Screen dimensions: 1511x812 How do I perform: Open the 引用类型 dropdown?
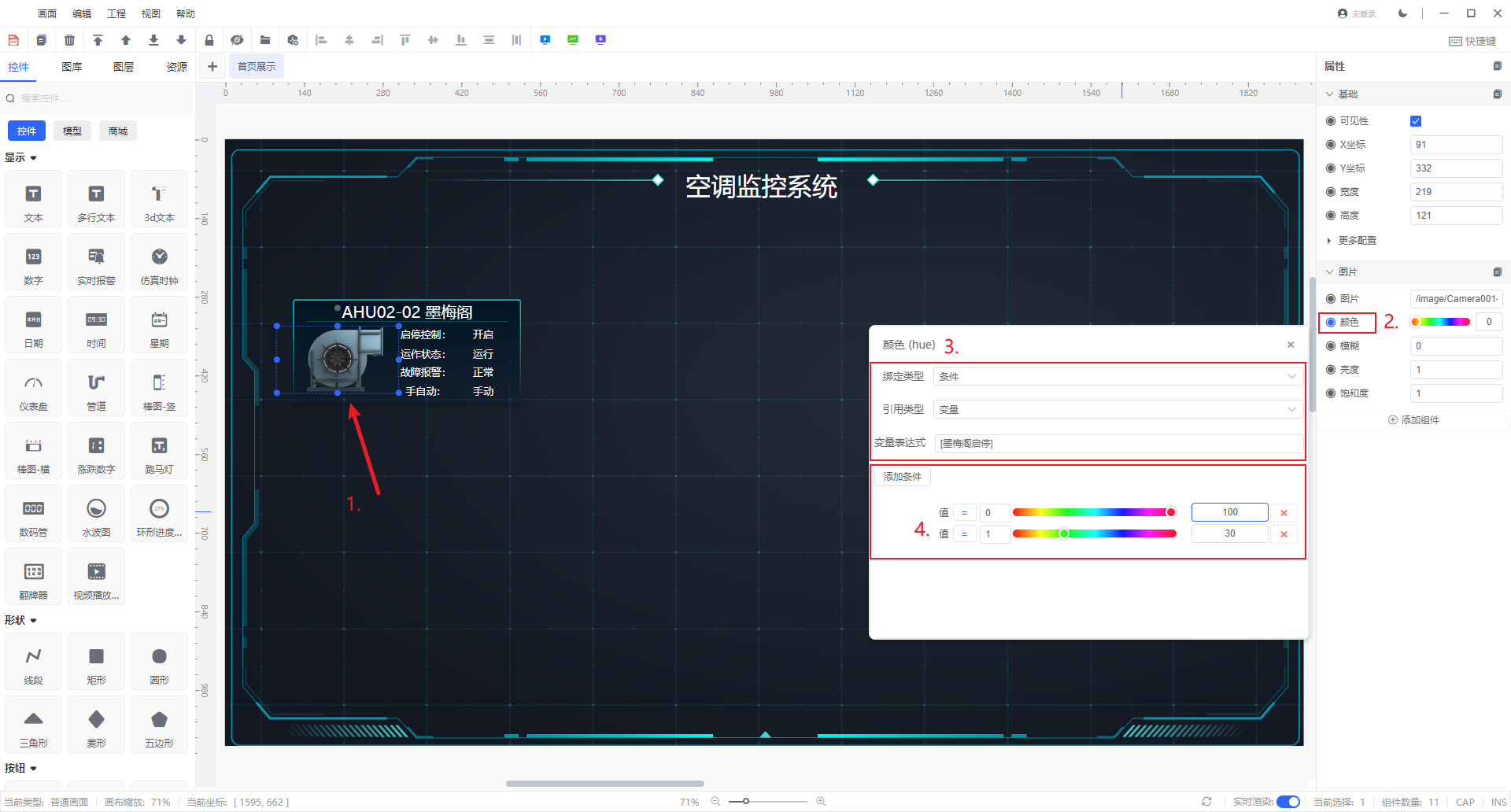click(x=1117, y=410)
